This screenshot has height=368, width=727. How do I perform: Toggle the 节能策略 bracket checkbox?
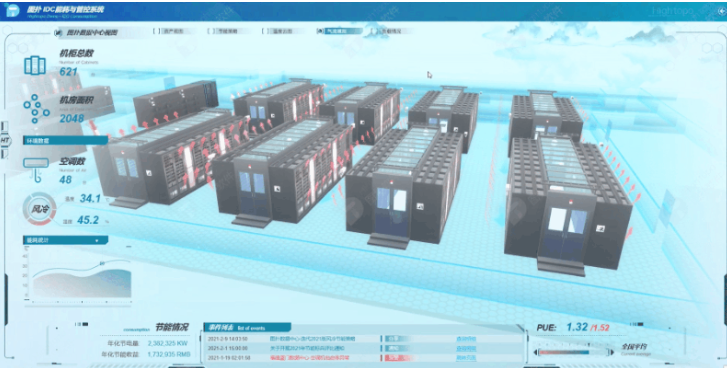coord(210,31)
